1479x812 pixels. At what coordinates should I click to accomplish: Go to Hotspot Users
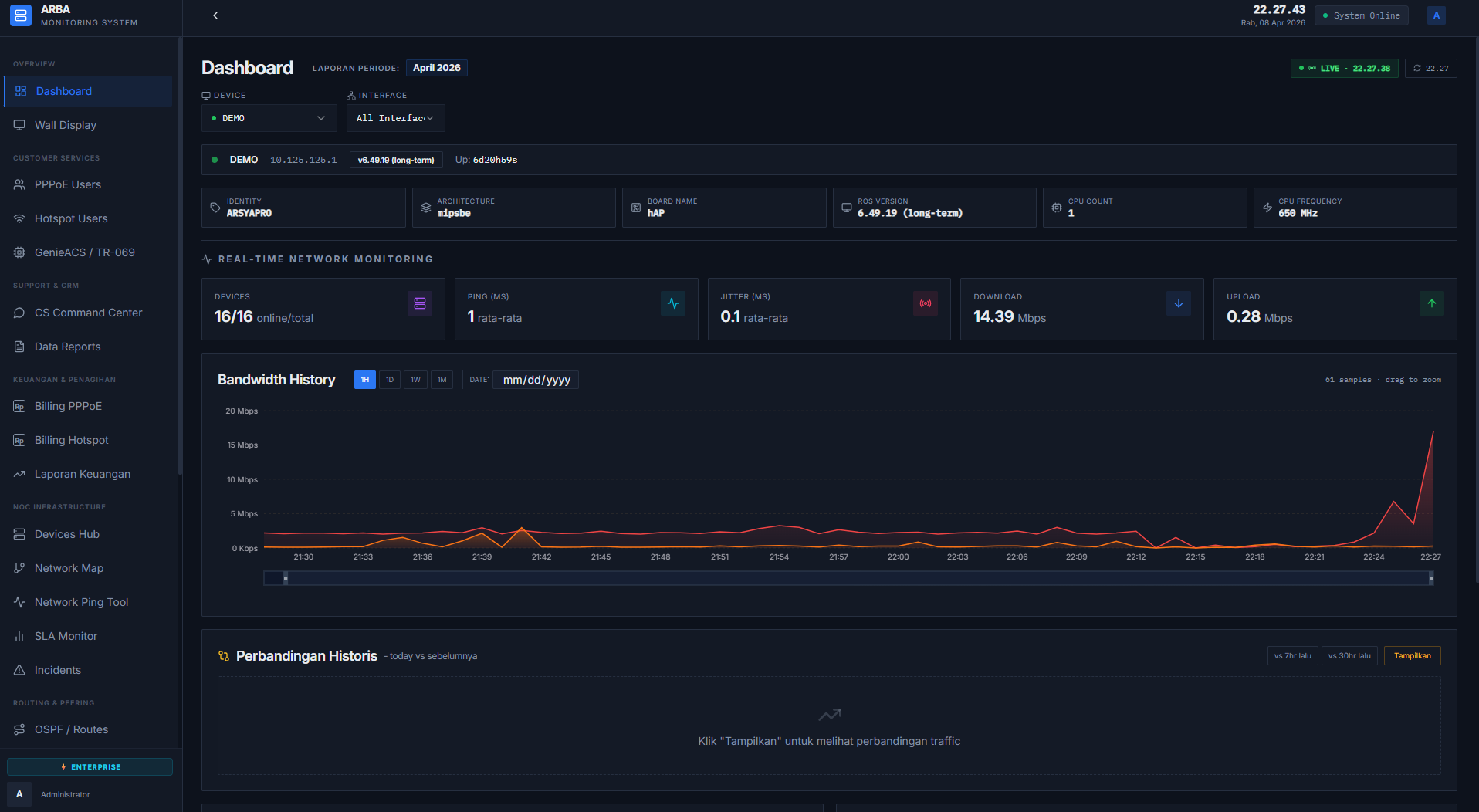coord(88,218)
